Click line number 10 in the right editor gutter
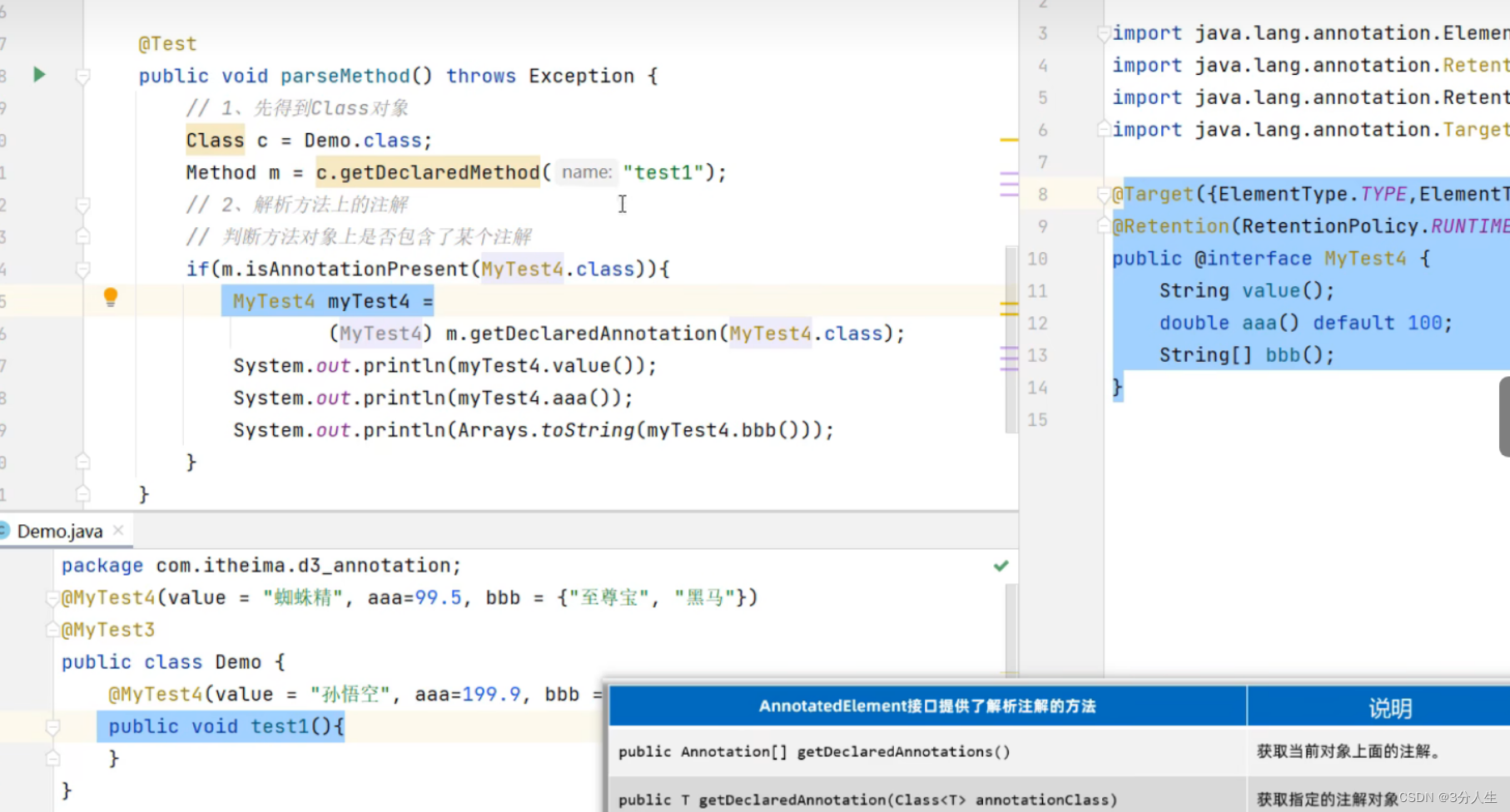 [x=1037, y=259]
